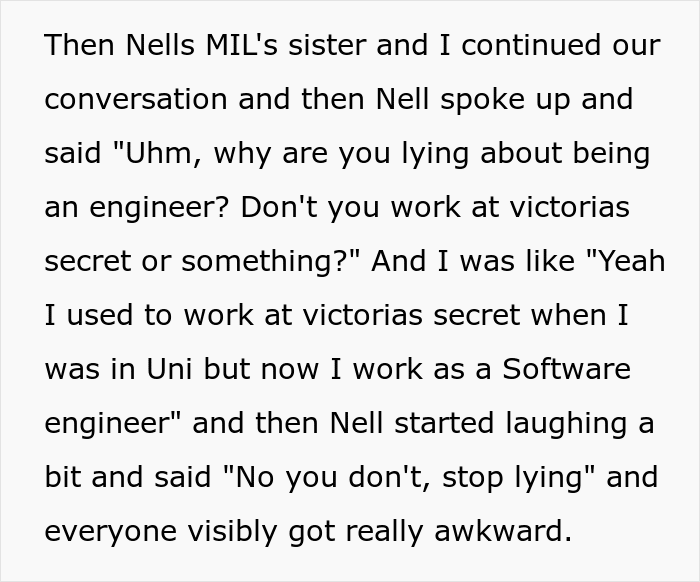Click the word "Then" at the paragraph start

click(80, 45)
